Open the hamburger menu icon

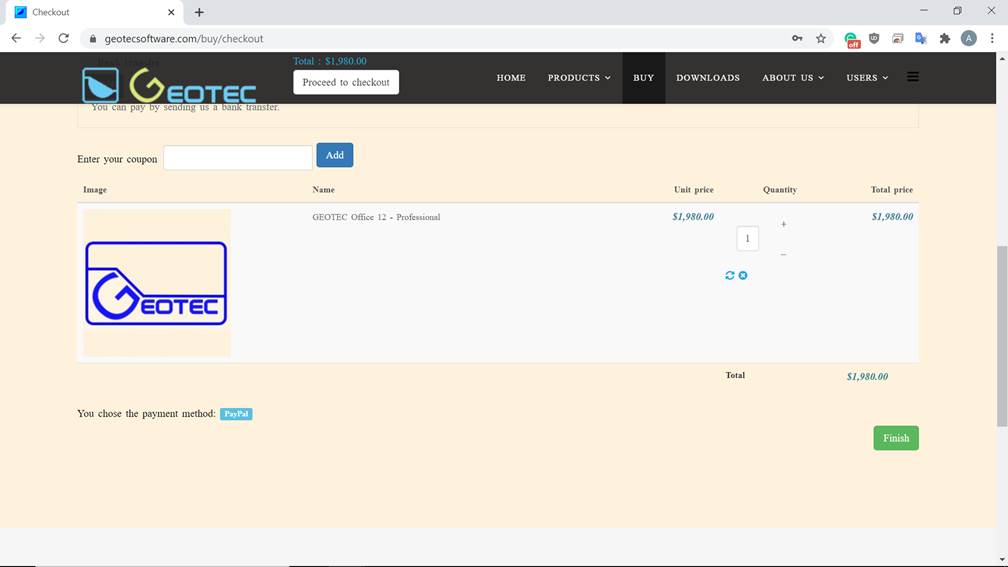click(912, 77)
